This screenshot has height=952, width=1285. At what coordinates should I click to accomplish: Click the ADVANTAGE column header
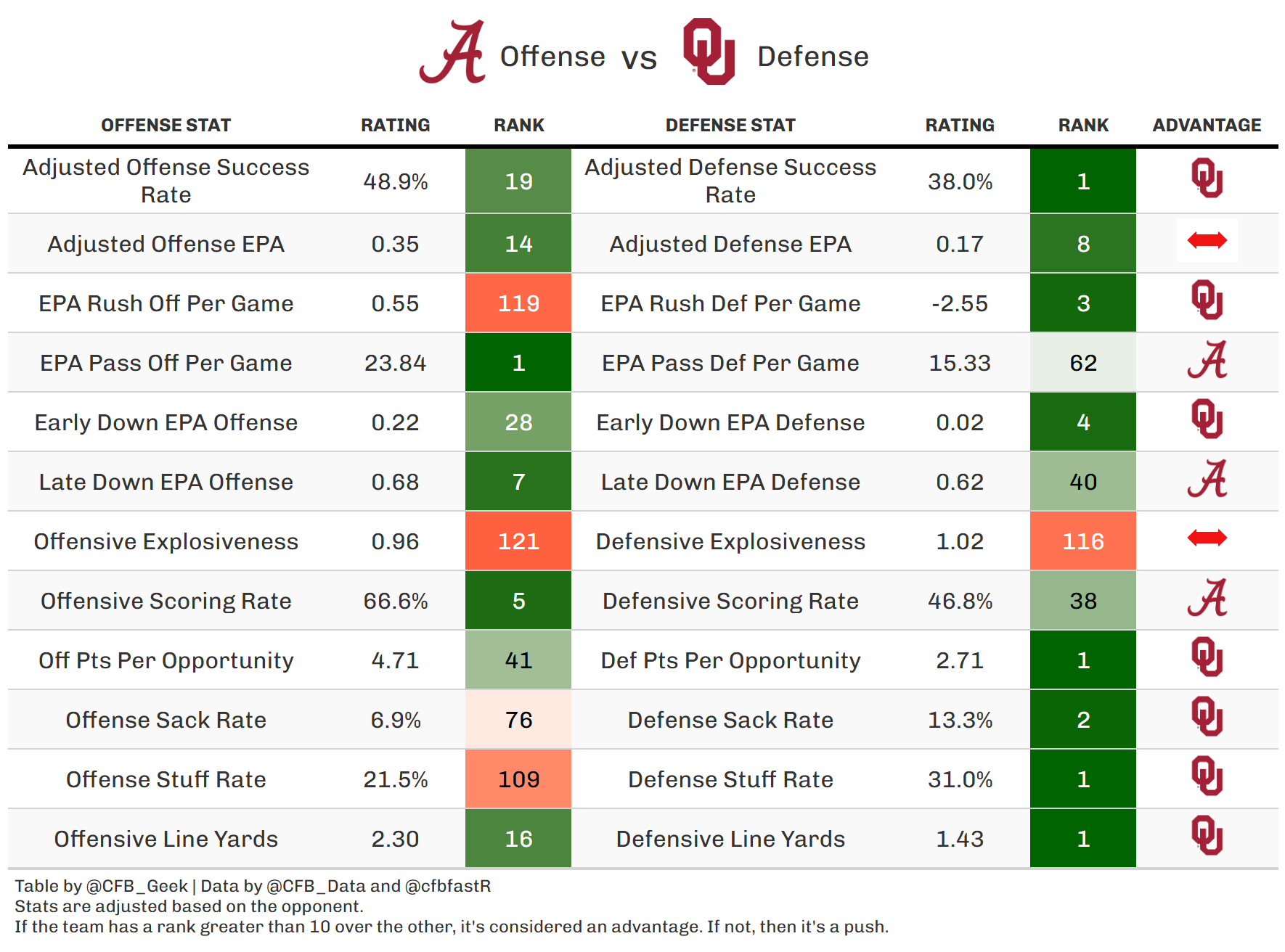pyautogui.click(x=1207, y=126)
